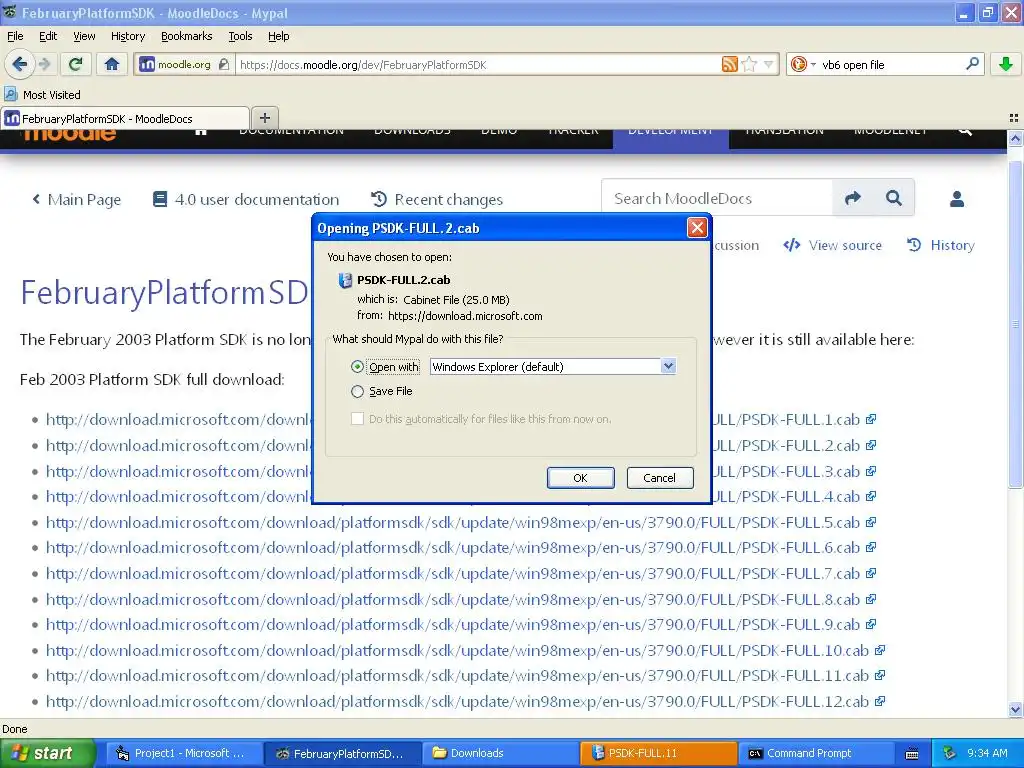The width and height of the screenshot is (1024, 768).
Task: Check Do this automatically for files checkbox
Action: pos(357,419)
